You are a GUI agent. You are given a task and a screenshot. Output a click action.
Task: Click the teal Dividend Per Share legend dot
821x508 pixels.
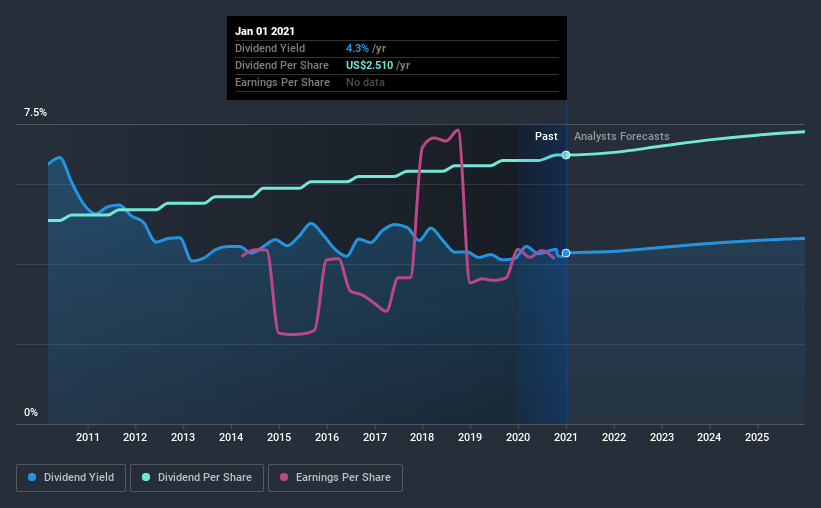tap(146, 477)
